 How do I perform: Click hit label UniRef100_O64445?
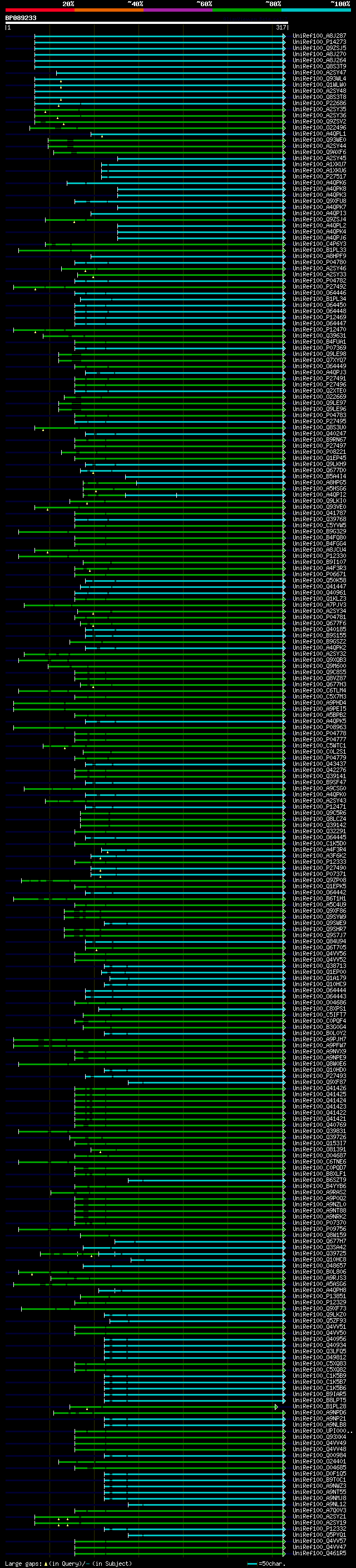pos(319,838)
